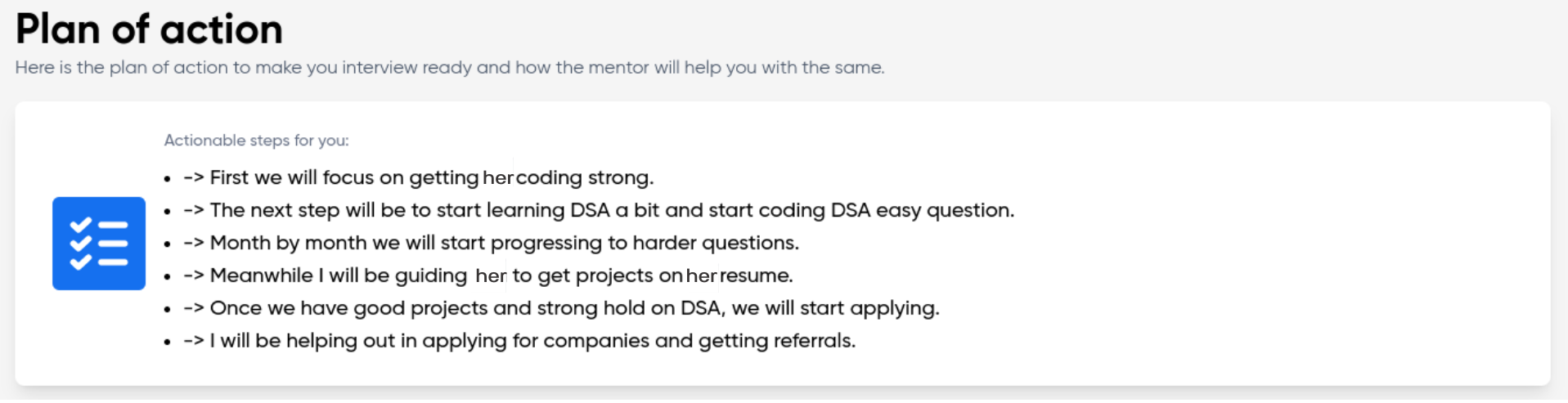The width and height of the screenshot is (1568, 403).
Task: Click the step about learning DSA
Action: pos(599,210)
